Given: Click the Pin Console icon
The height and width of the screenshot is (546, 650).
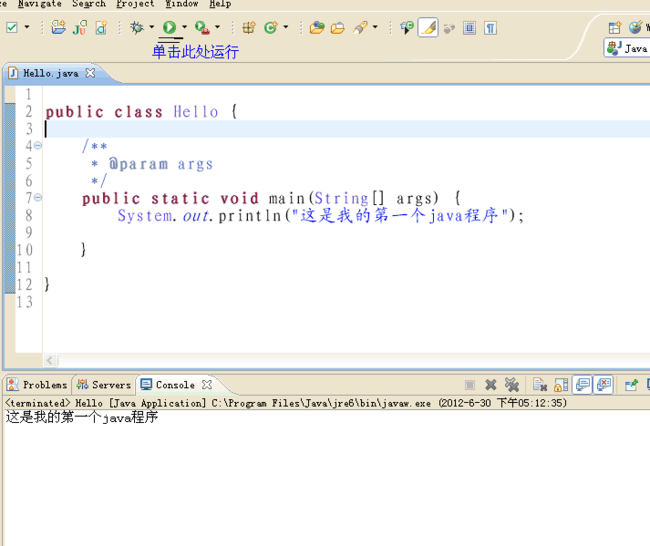Looking at the screenshot, I should (631, 385).
